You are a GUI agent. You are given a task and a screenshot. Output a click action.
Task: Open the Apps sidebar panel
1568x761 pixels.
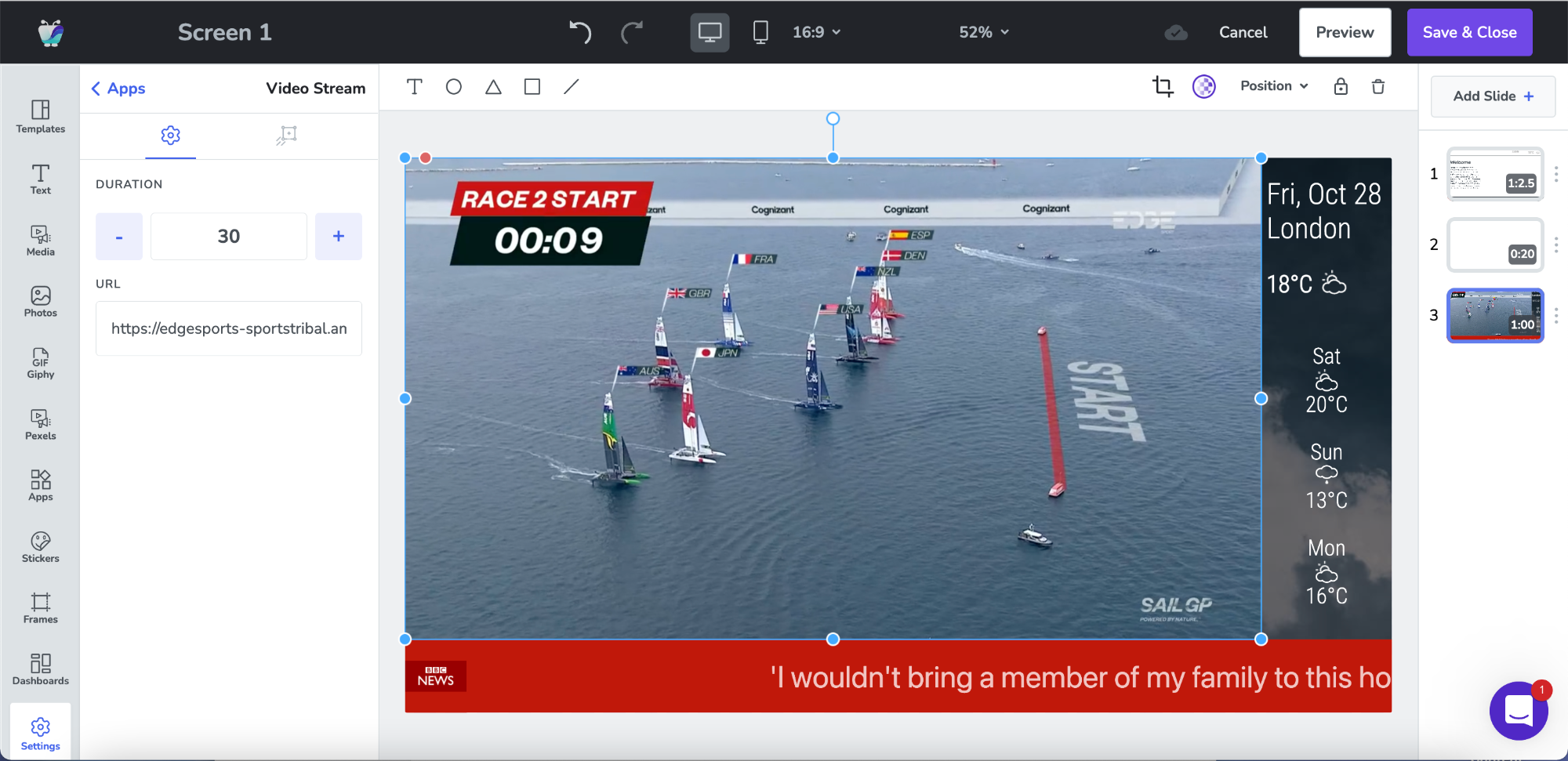click(x=41, y=485)
